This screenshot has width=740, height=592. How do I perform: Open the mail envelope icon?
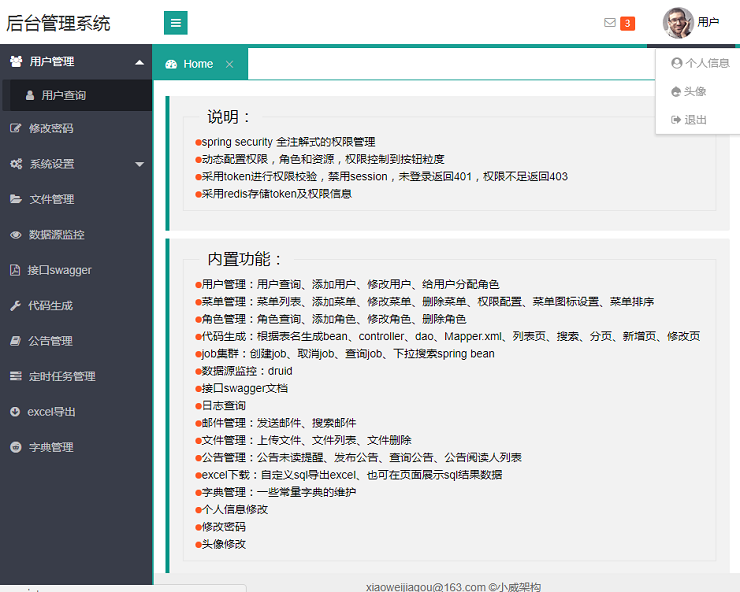coord(610,22)
